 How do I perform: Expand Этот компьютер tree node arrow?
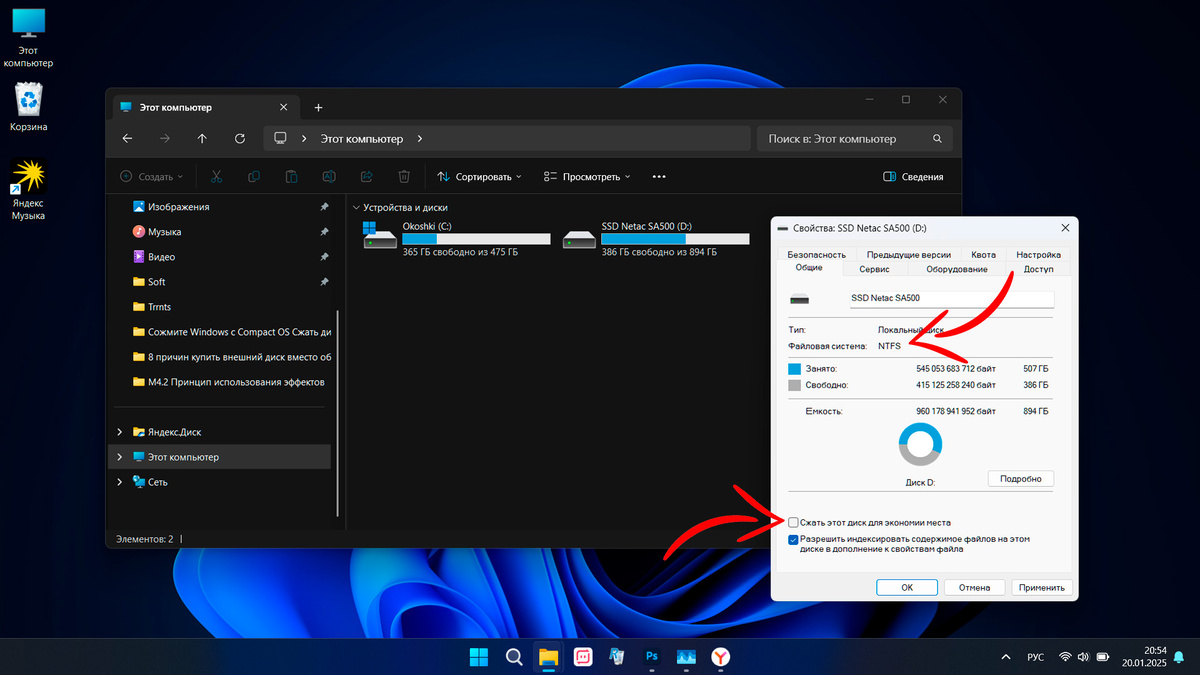(x=120, y=457)
